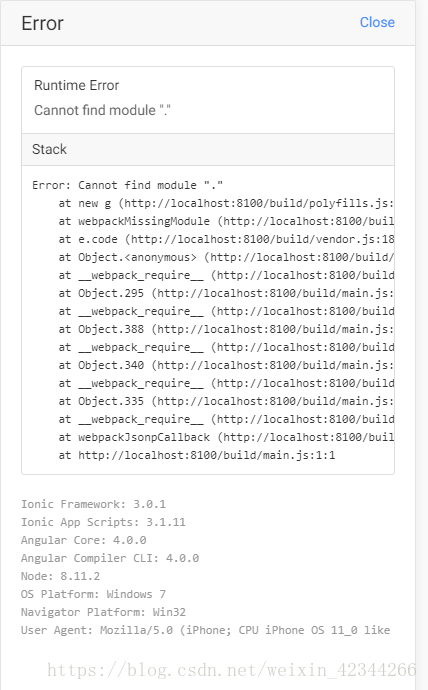Close the Error dialog

pos(377,22)
